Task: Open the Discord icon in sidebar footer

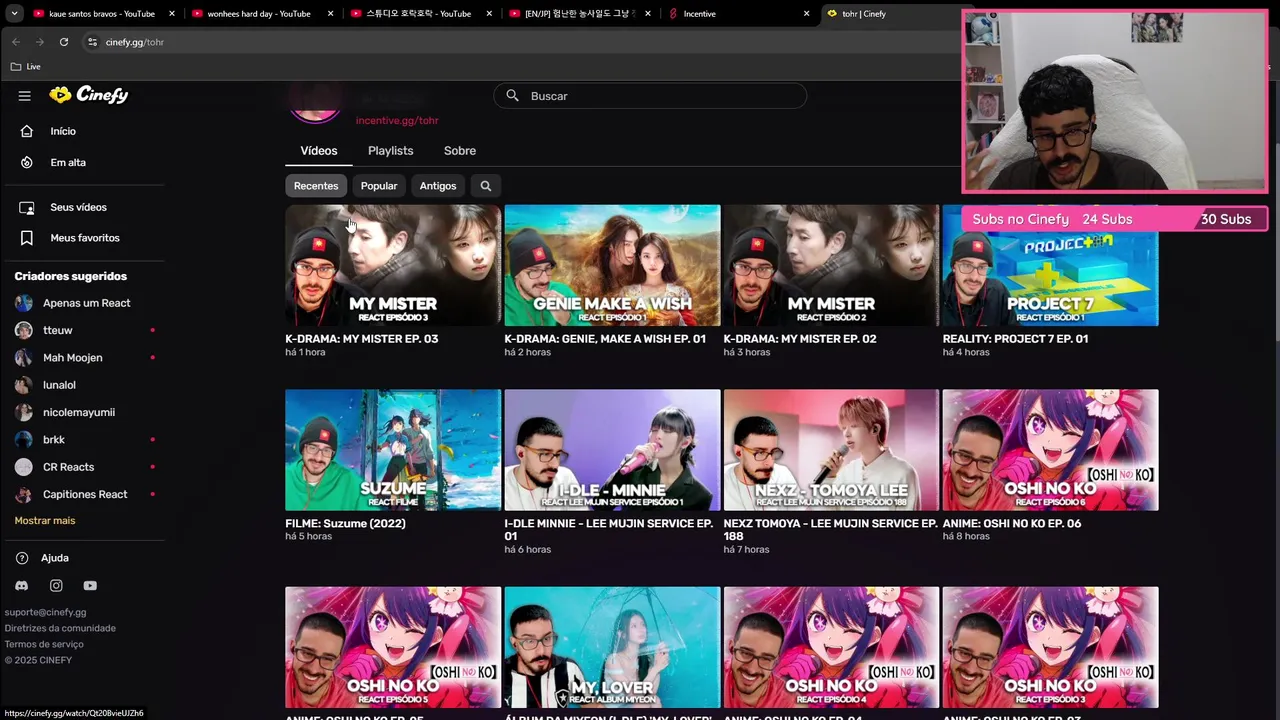Action: pos(22,586)
